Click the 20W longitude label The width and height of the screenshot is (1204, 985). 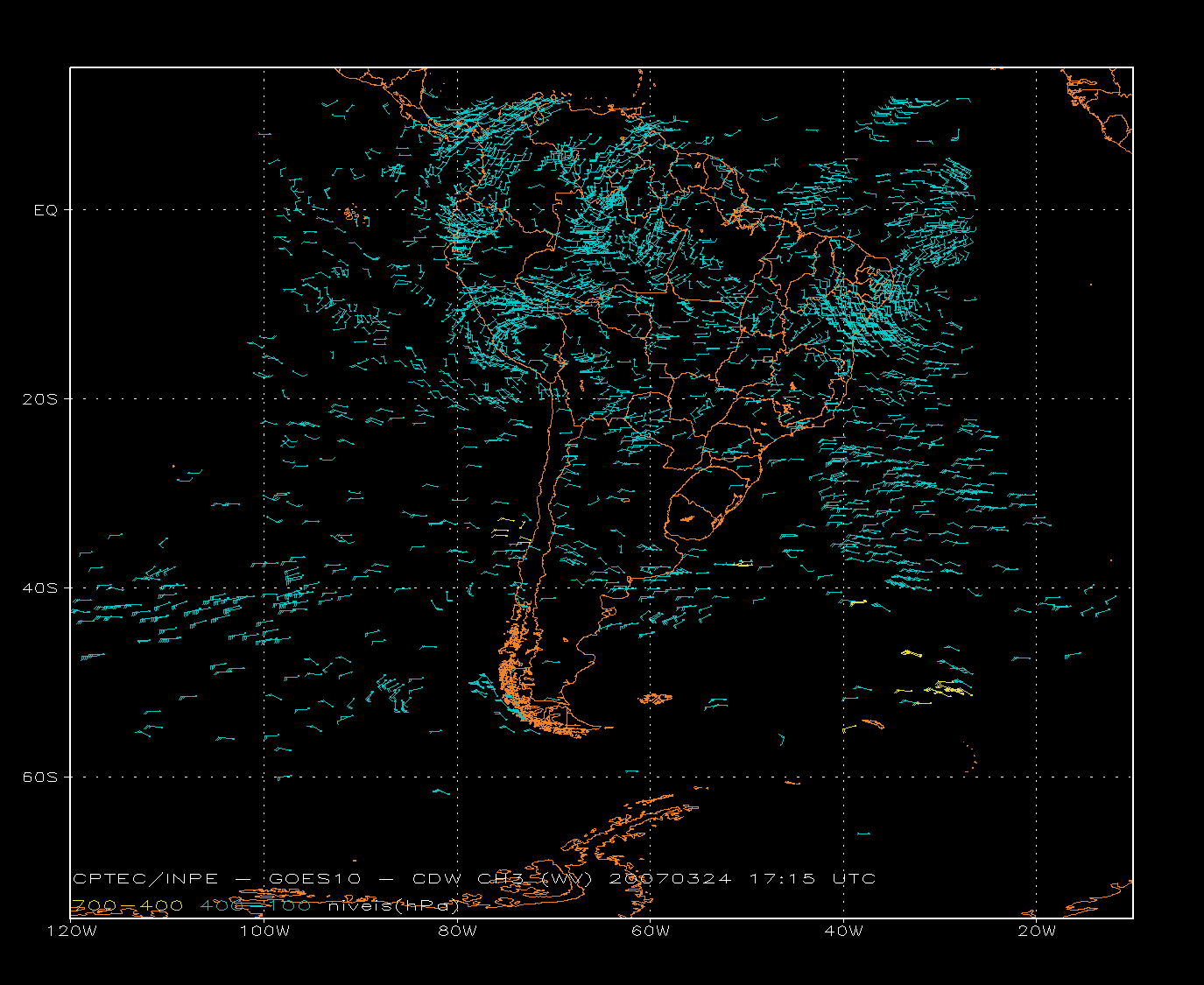pyautogui.click(x=1037, y=931)
